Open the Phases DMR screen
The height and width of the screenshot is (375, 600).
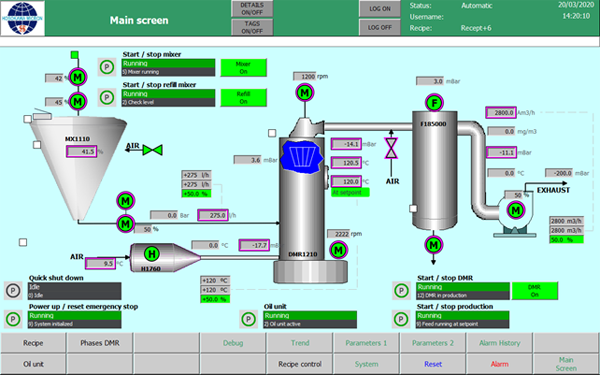tap(100, 343)
